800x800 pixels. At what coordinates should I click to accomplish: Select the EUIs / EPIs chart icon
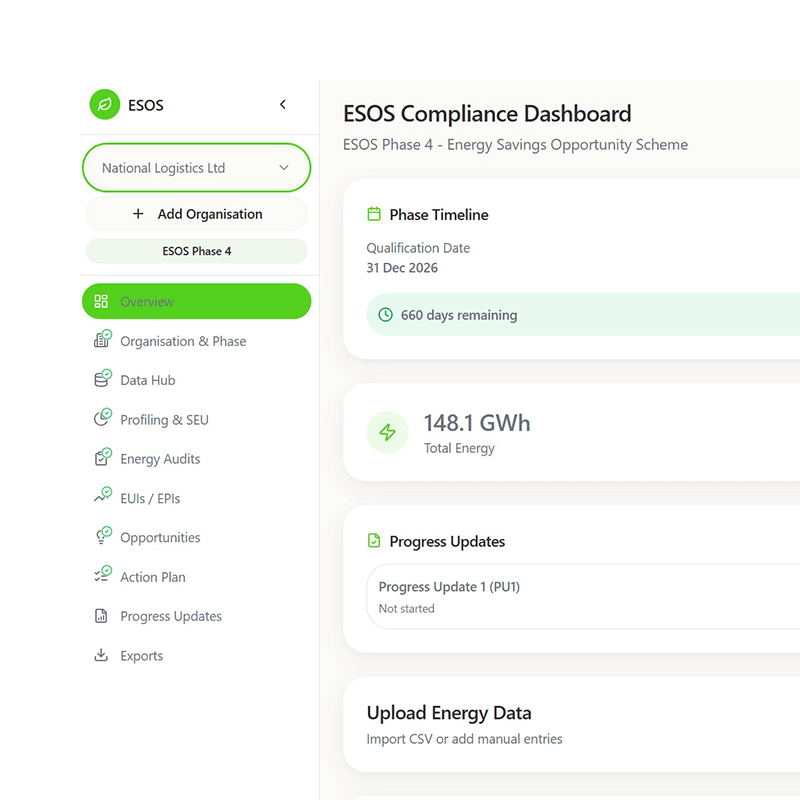103,497
